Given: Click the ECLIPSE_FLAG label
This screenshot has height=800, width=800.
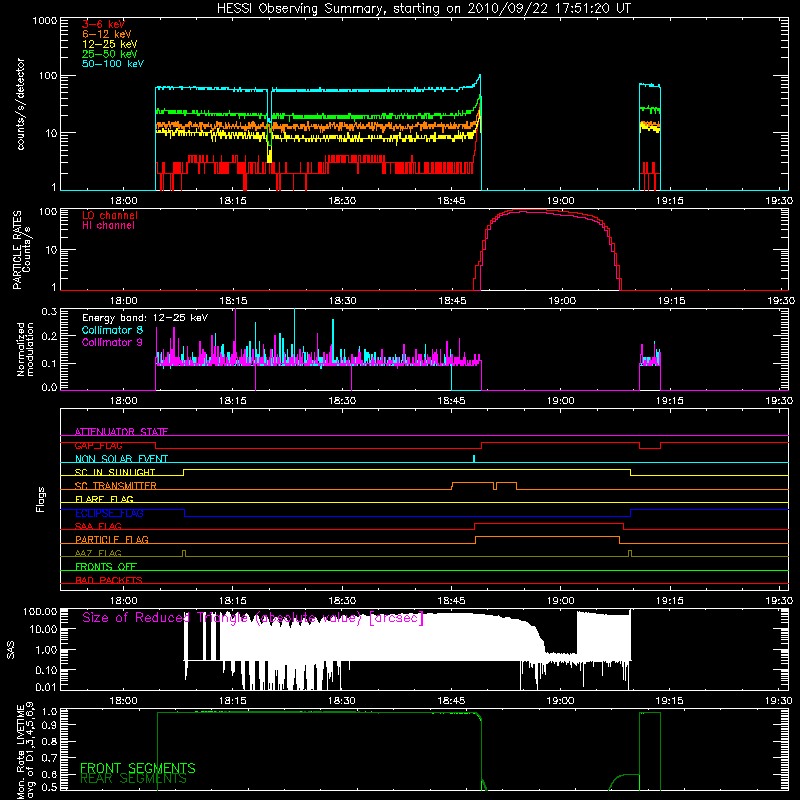Looking at the screenshot, I should pos(109,513).
